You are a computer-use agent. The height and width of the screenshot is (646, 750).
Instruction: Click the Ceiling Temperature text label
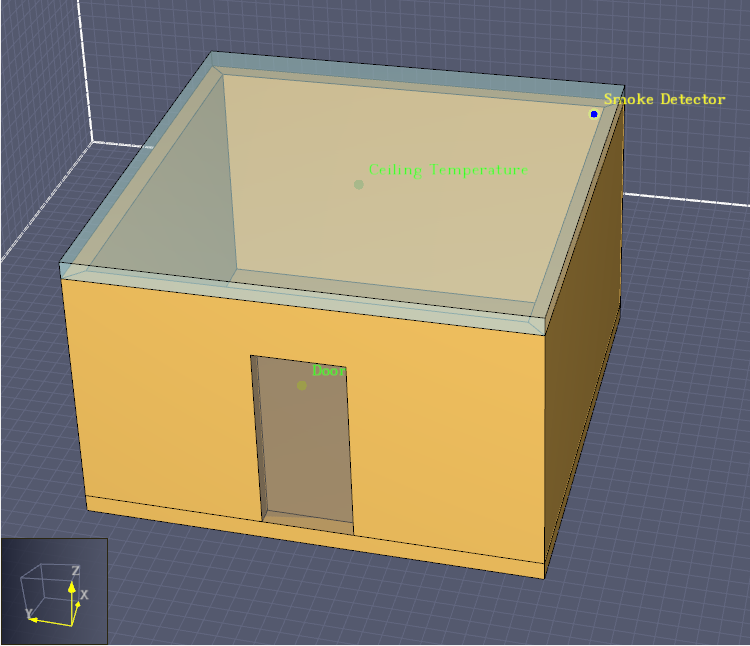point(448,170)
